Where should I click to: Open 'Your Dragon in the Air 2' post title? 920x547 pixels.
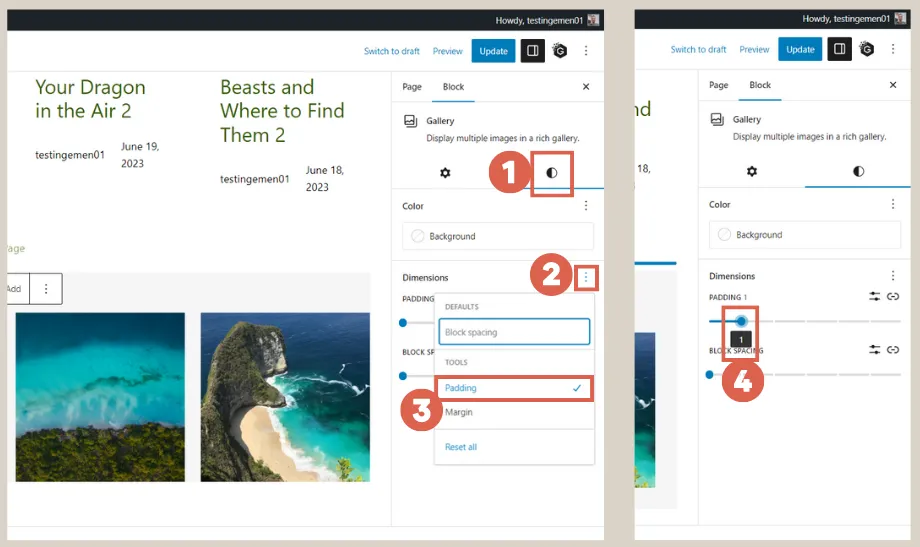coord(90,99)
